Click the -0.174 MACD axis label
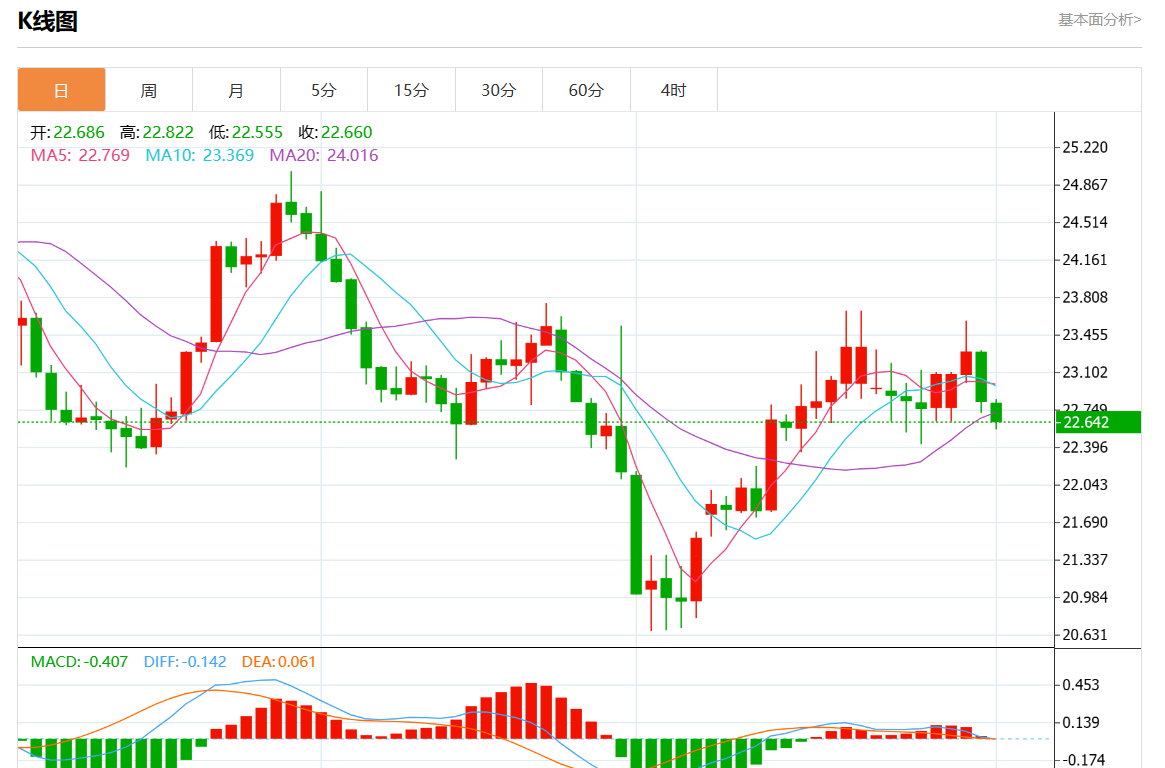1165x768 pixels. pos(1083,760)
